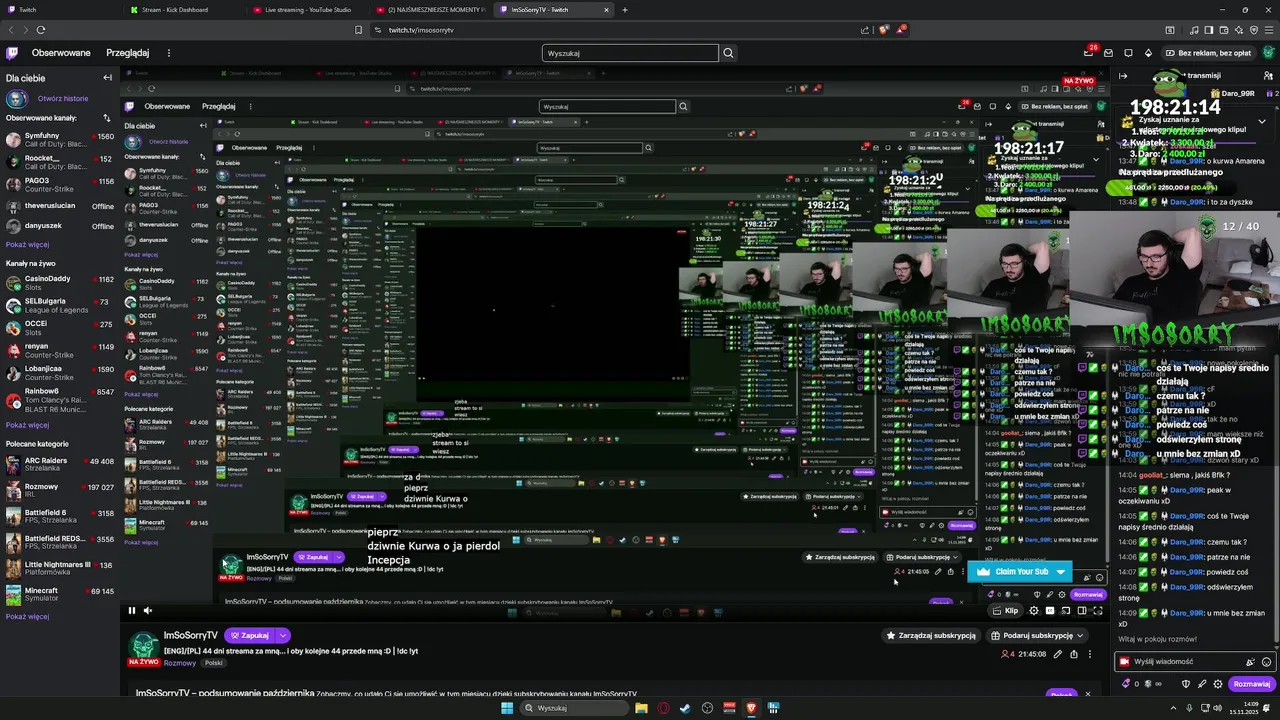The width and height of the screenshot is (1280, 720).
Task: Open Minecraft category in sidebar
Action: click(x=60, y=595)
